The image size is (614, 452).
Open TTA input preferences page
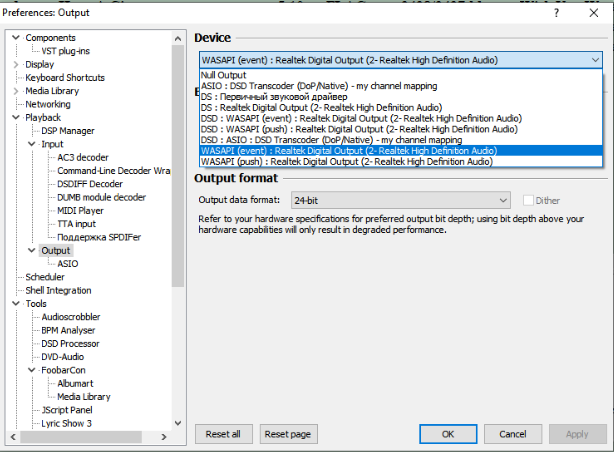pyautogui.click(x=76, y=224)
